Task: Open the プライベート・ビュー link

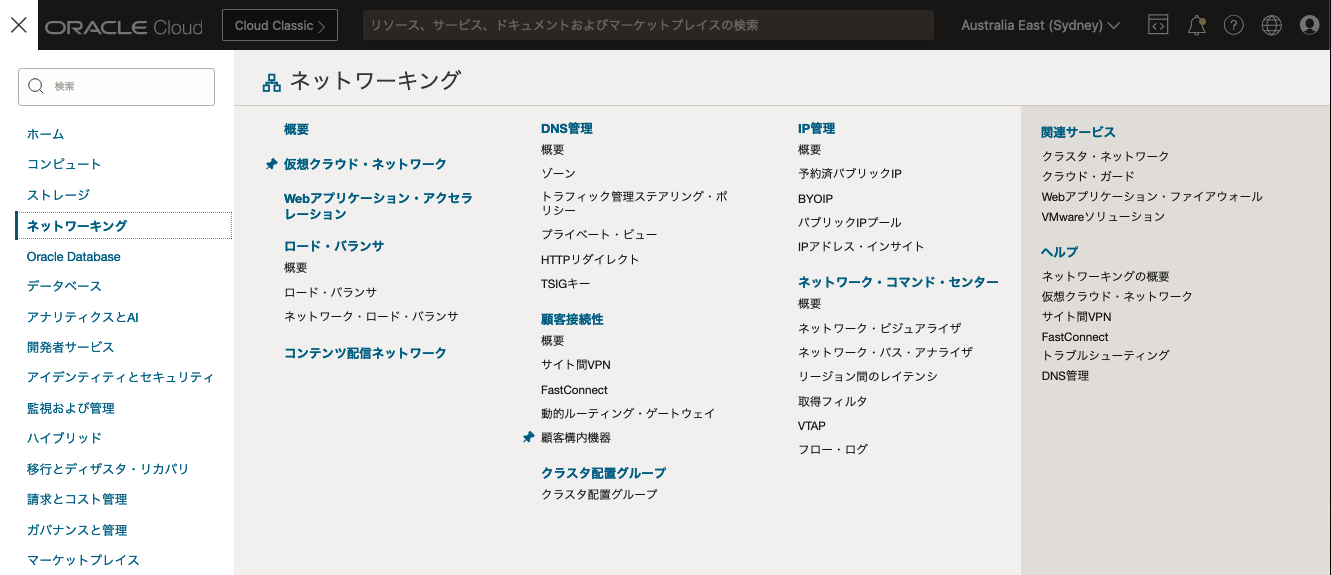Action: tap(599, 235)
